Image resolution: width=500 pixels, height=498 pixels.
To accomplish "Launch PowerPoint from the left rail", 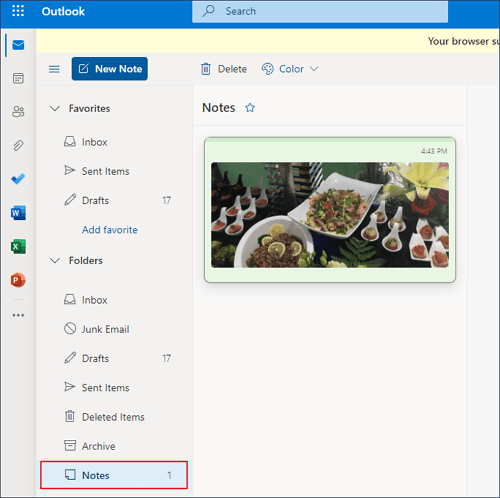I will tap(18, 280).
